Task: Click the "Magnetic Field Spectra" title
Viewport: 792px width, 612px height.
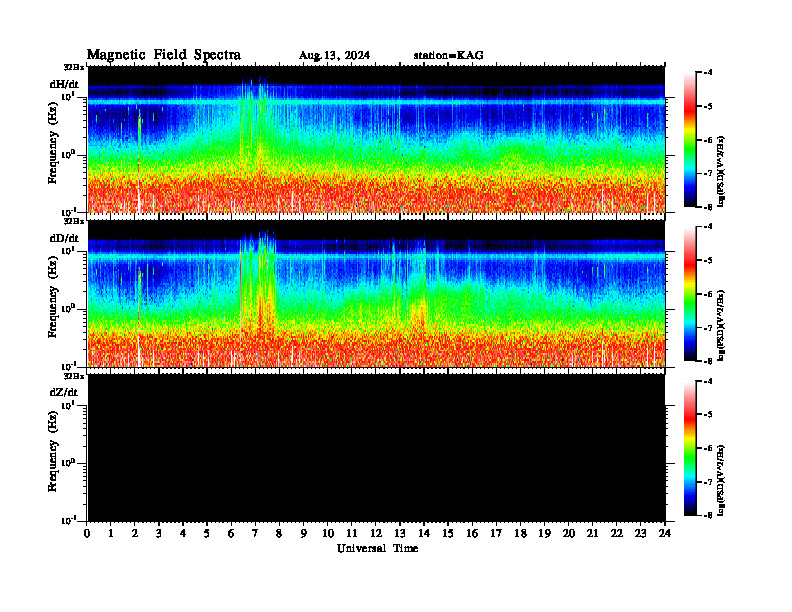Action: point(164,55)
